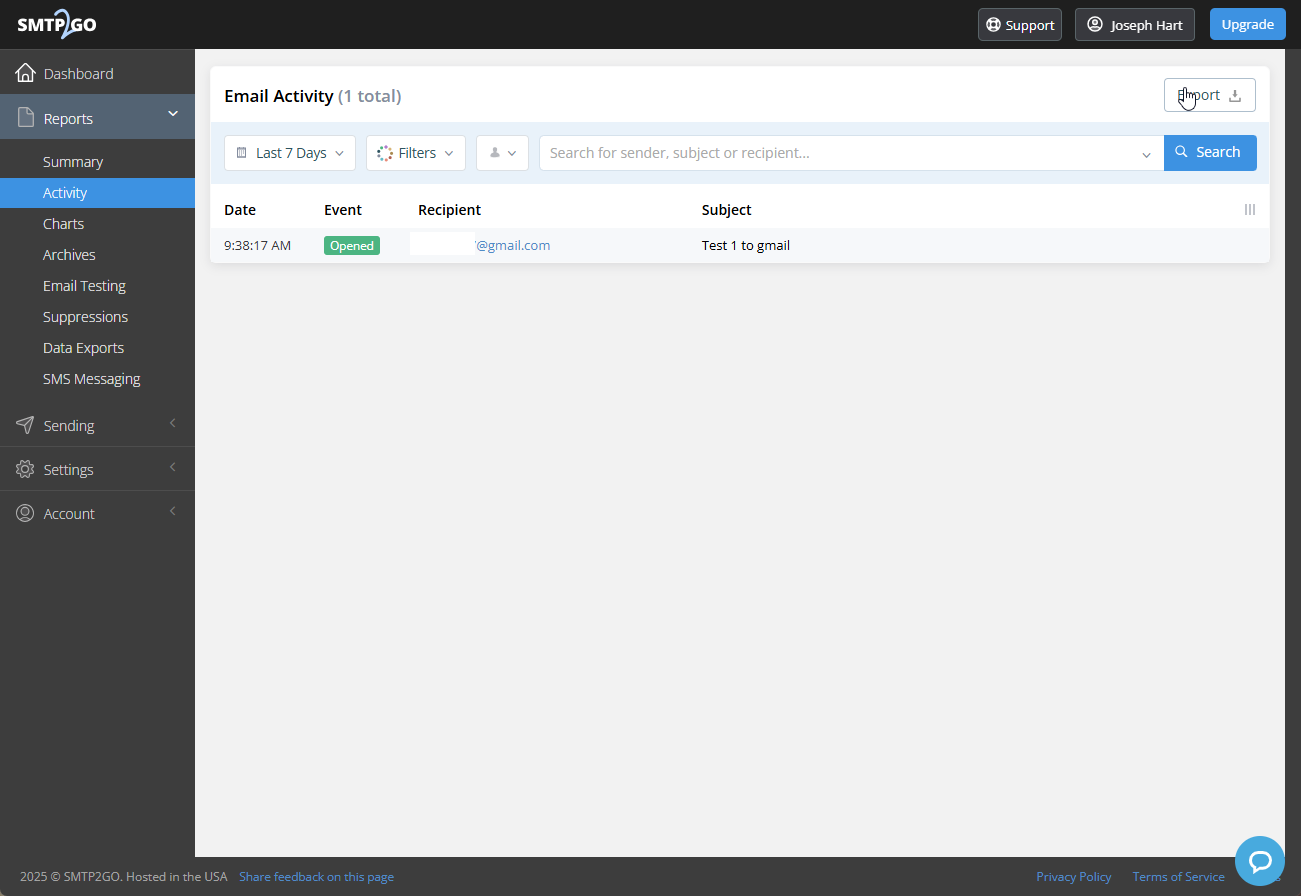Click the blue Upgrade button
The image size is (1301, 896).
[1247, 25]
